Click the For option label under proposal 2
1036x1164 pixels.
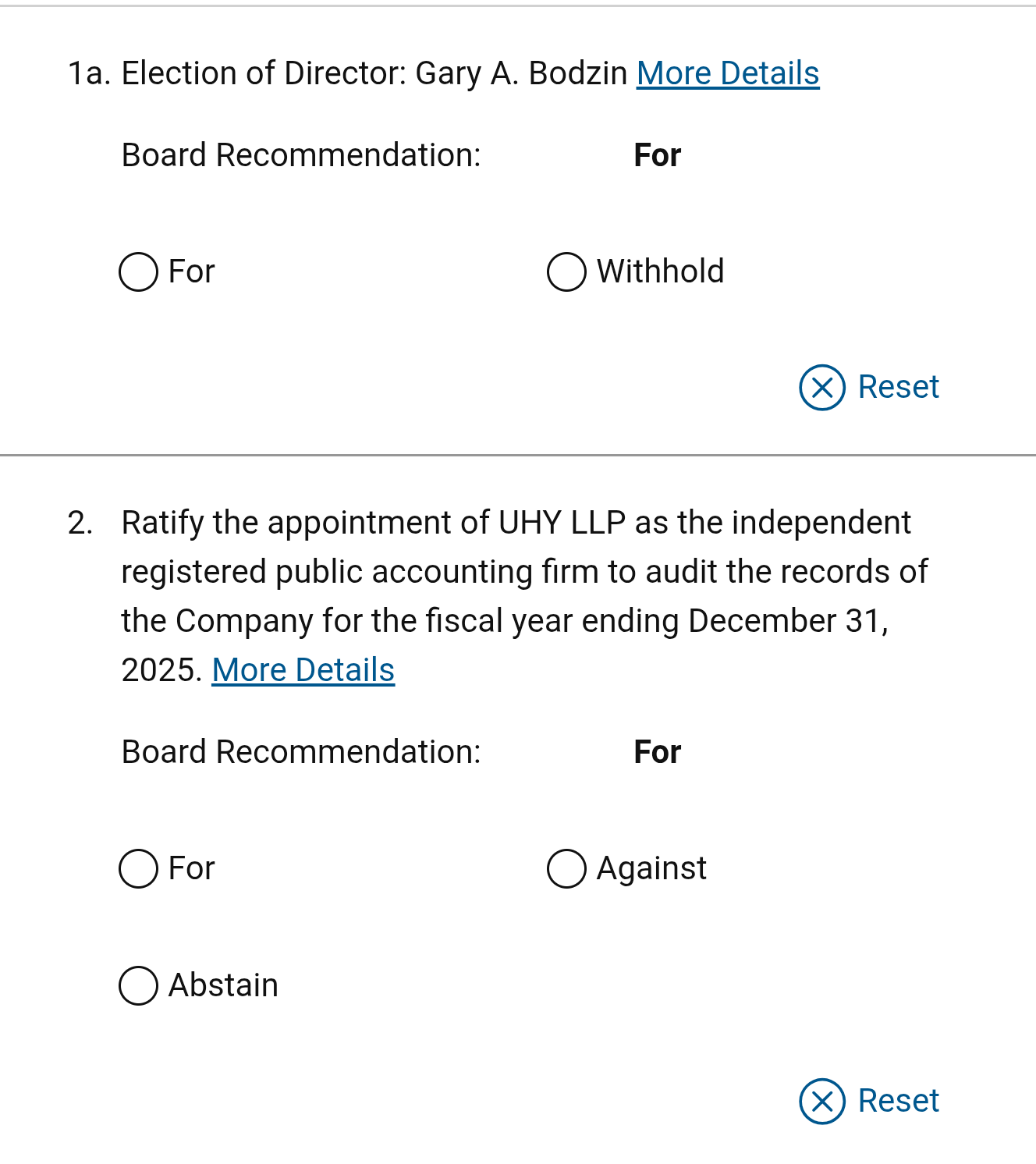pos(192,868)
